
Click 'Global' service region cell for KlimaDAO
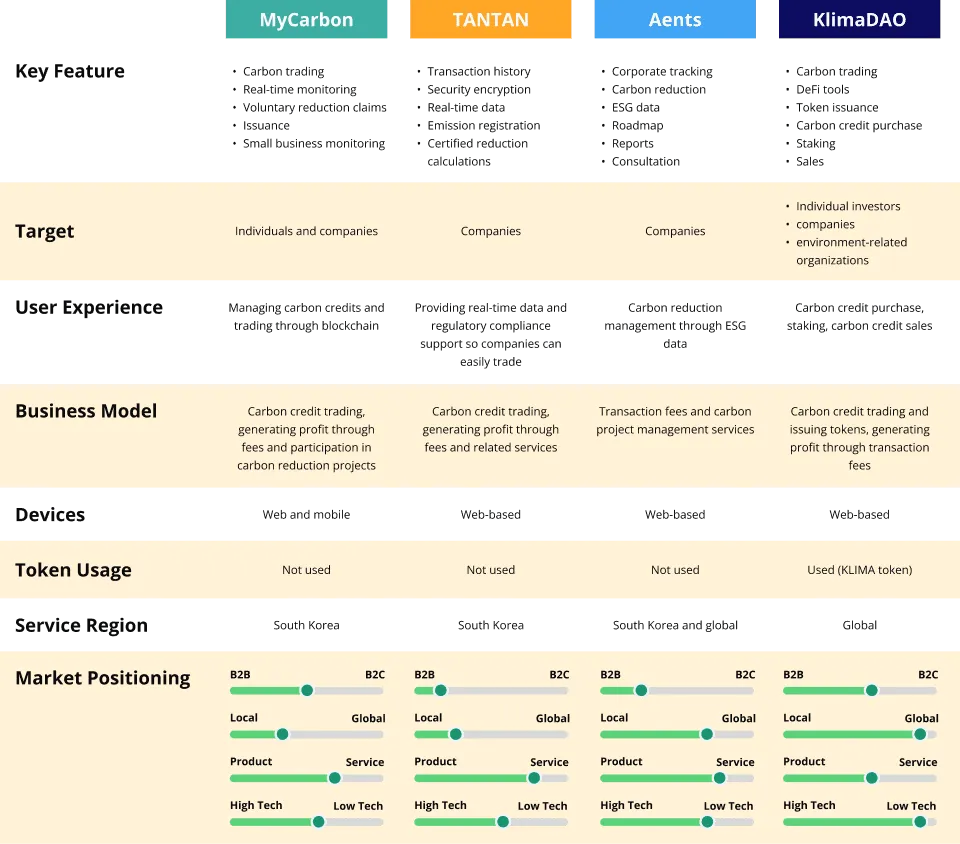pos(859,626)
